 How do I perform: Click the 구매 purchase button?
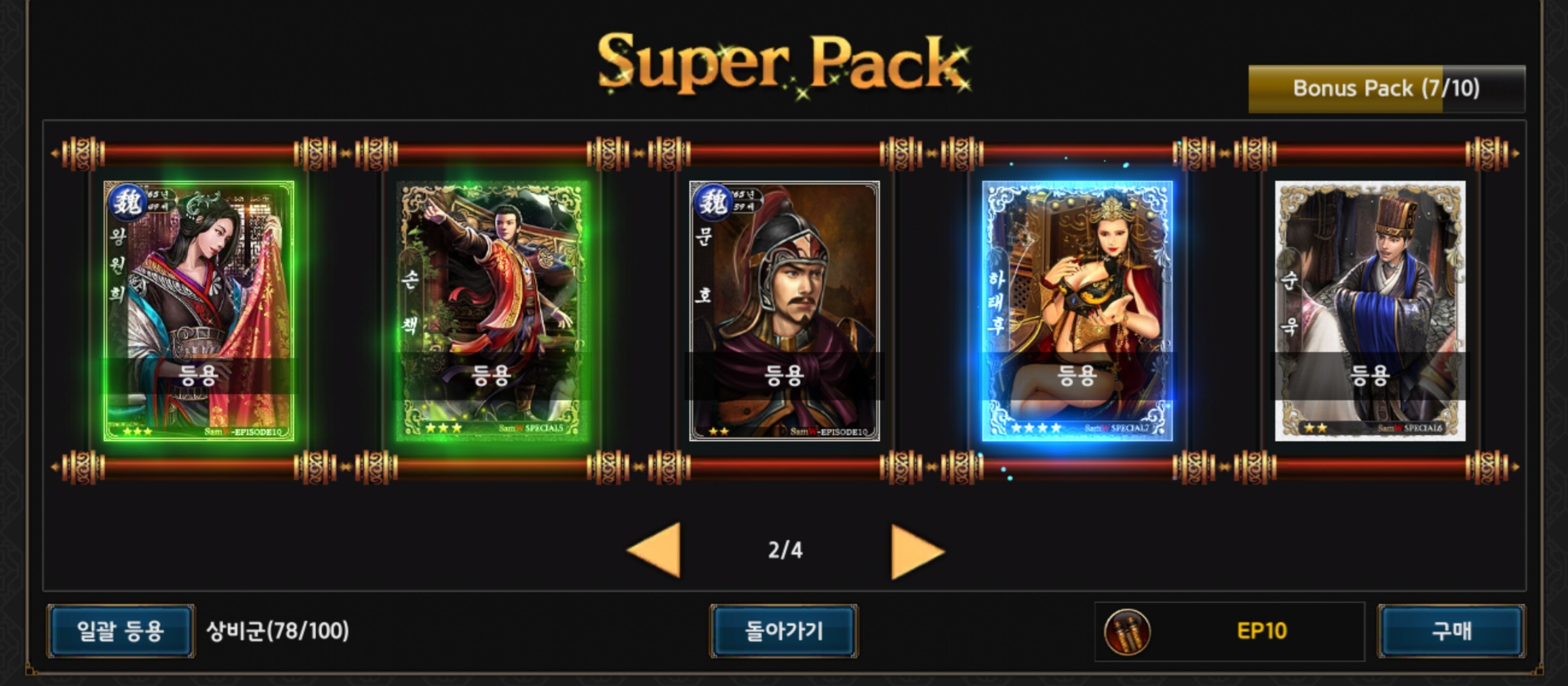(1452, 631)
